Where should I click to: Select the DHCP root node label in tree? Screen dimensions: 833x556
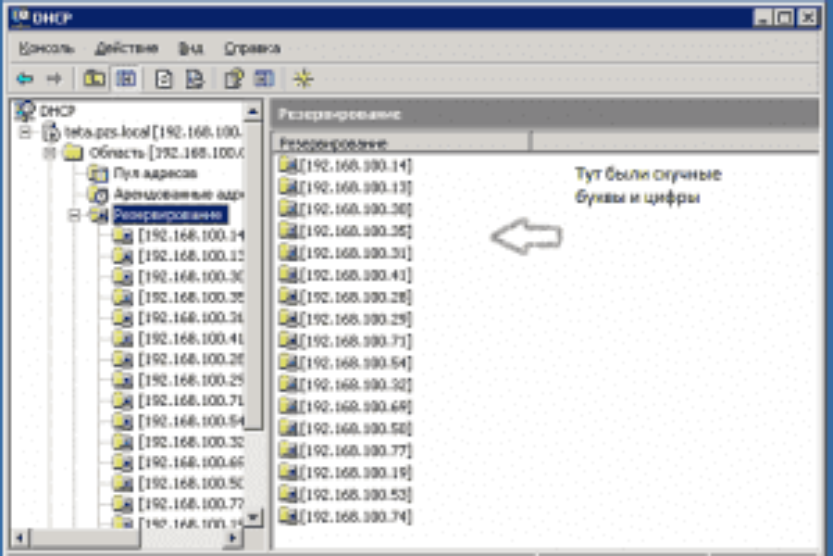(x=58, y=111)
